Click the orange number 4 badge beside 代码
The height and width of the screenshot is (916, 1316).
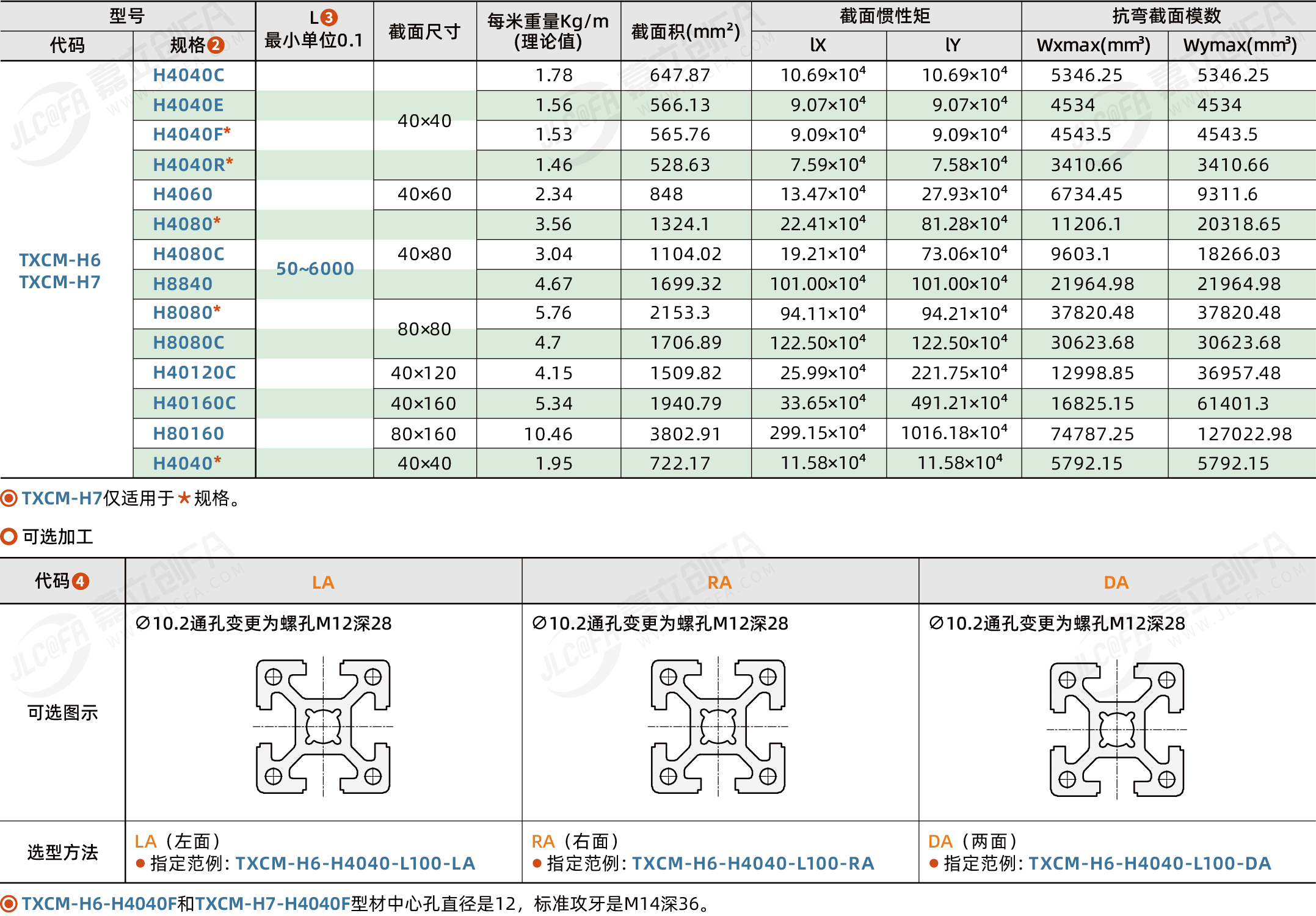[81, 581]
